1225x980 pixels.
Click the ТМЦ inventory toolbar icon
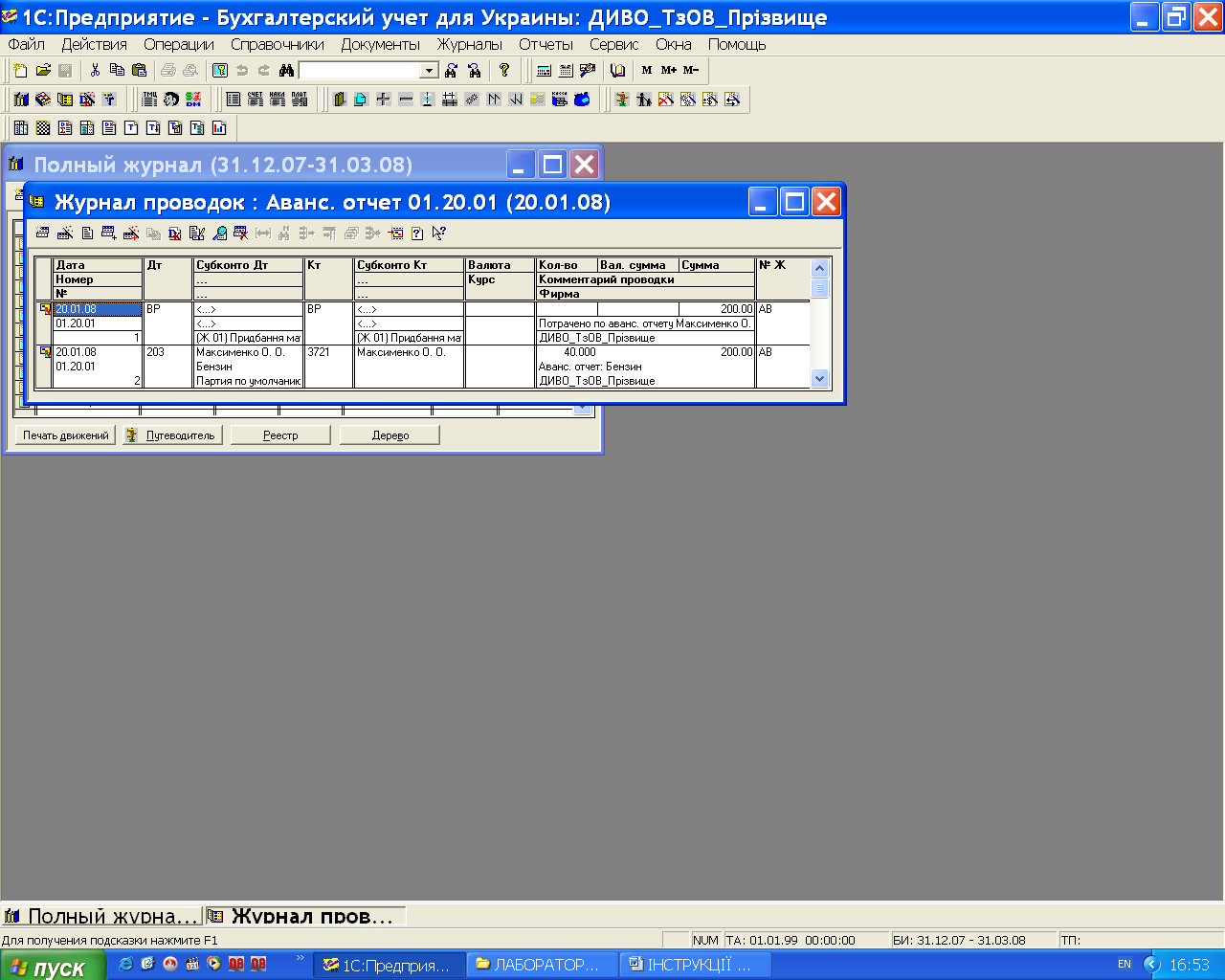150,99
